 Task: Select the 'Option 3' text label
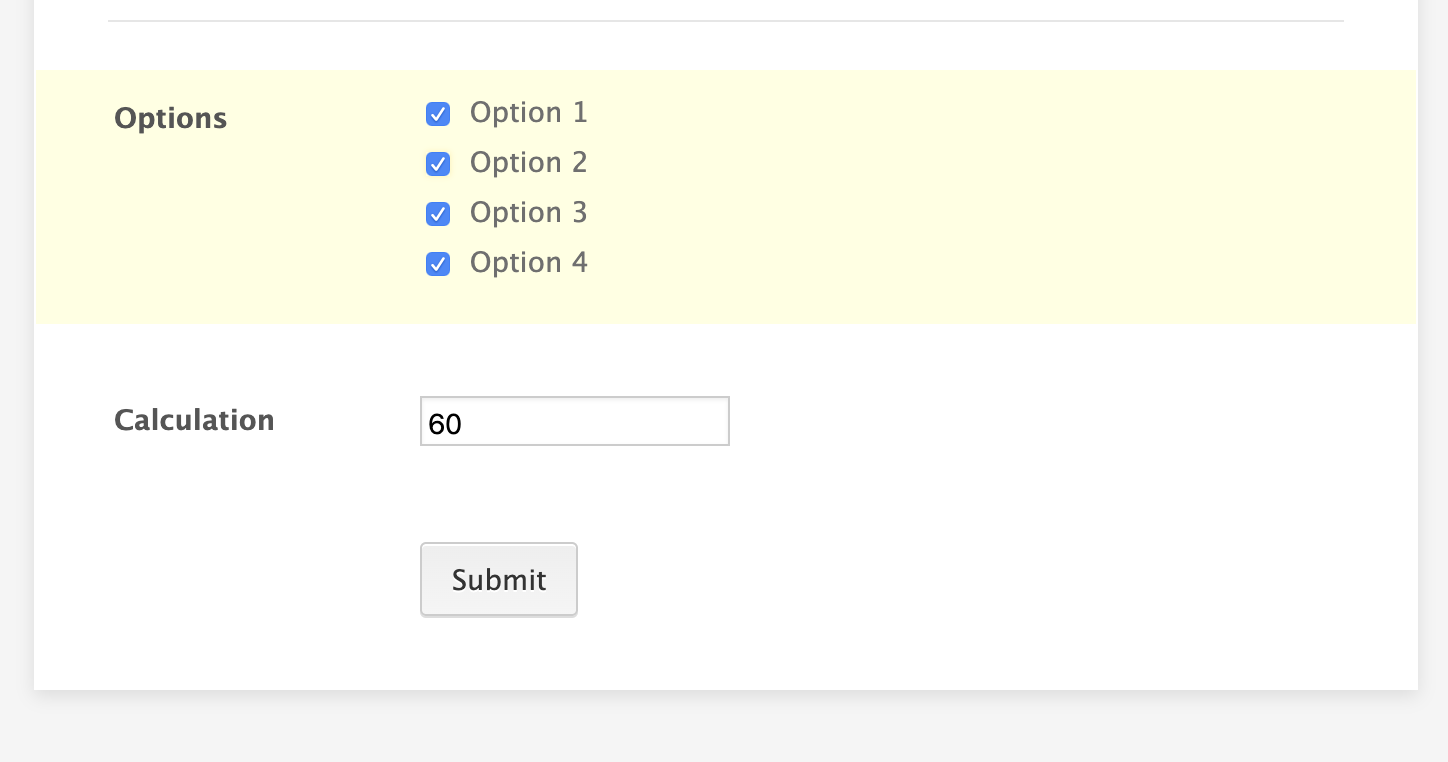529,213
